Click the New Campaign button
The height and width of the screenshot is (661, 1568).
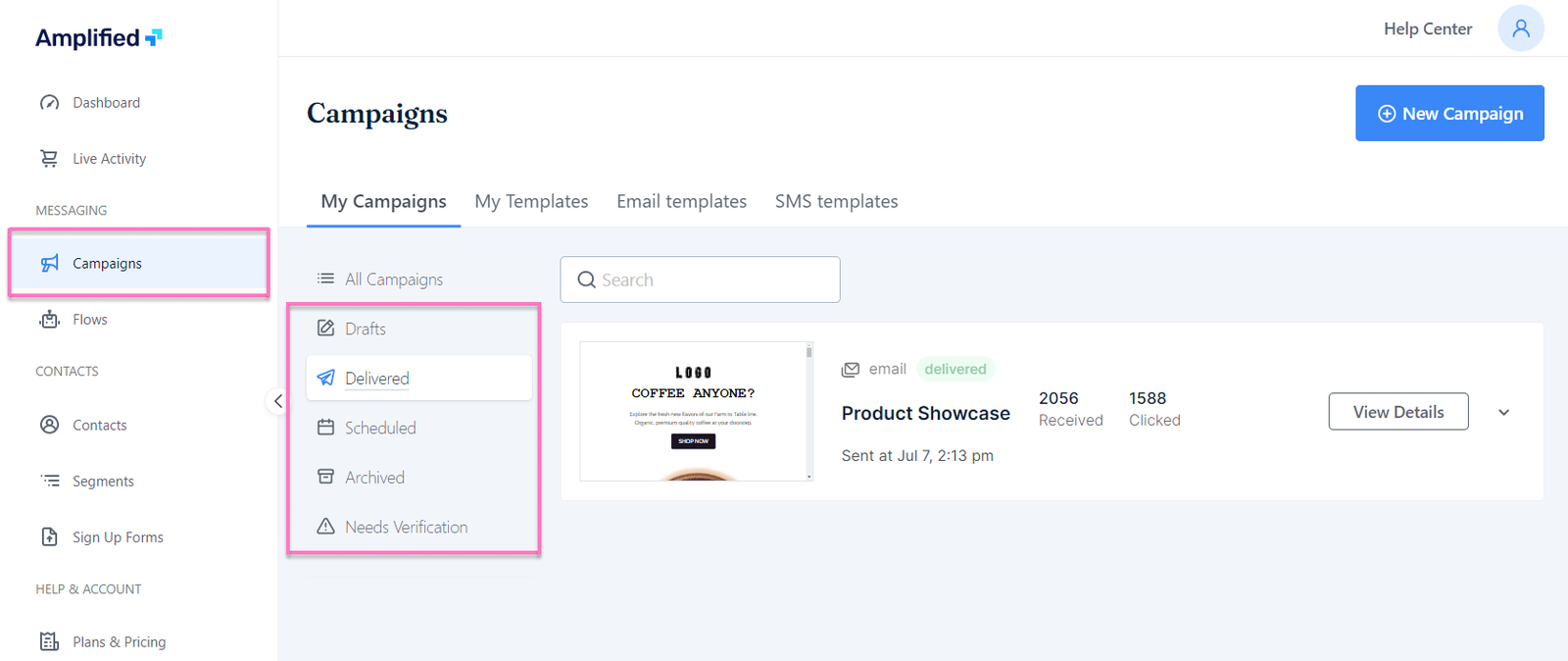[1449, 114]
